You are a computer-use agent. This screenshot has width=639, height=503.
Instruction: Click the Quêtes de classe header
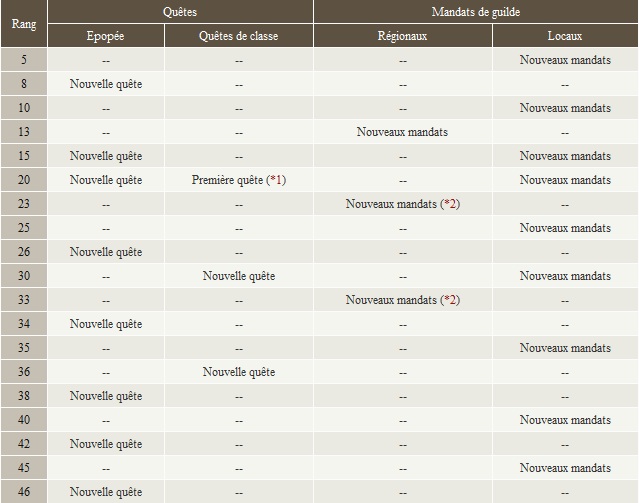pyautogui.click(x=238, y=36)
